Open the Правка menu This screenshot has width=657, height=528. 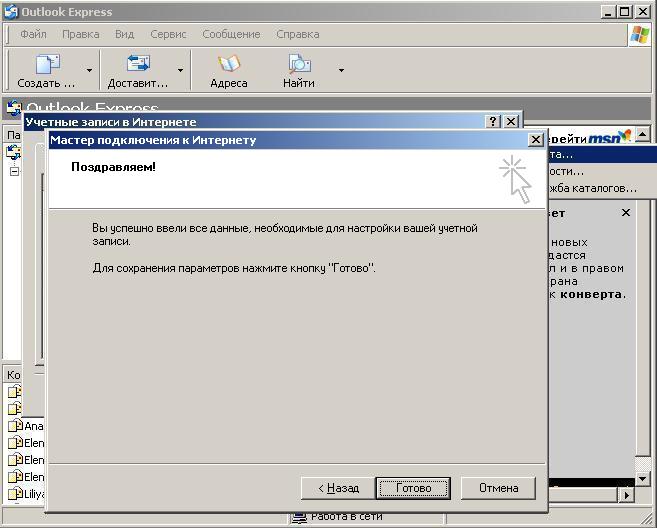[80, 34]
